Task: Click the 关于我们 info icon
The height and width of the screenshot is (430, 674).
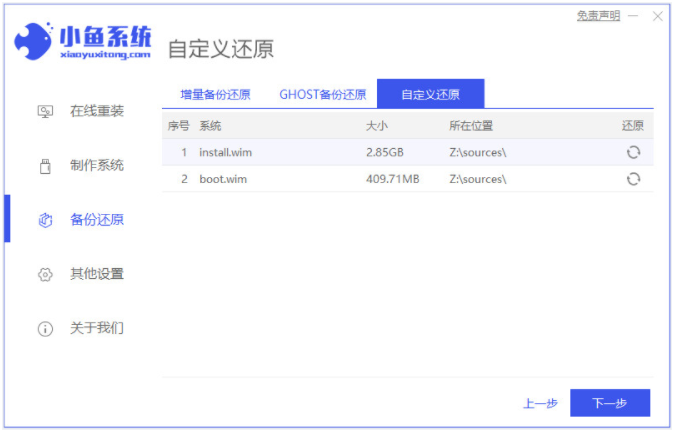Action: click(45, 328)
